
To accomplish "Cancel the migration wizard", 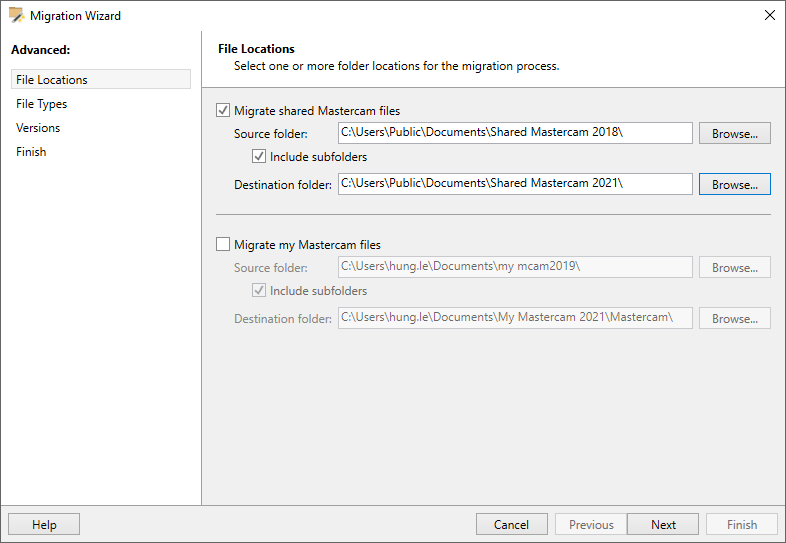I will [511, 524].
